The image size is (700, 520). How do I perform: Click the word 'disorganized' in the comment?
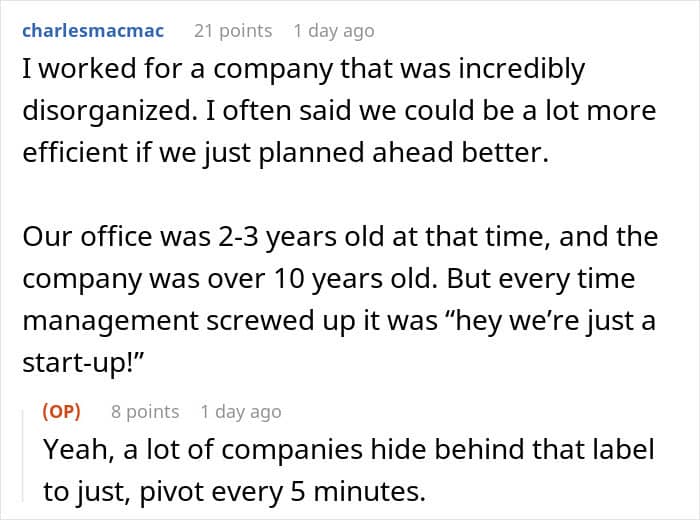tap(107, 111)
